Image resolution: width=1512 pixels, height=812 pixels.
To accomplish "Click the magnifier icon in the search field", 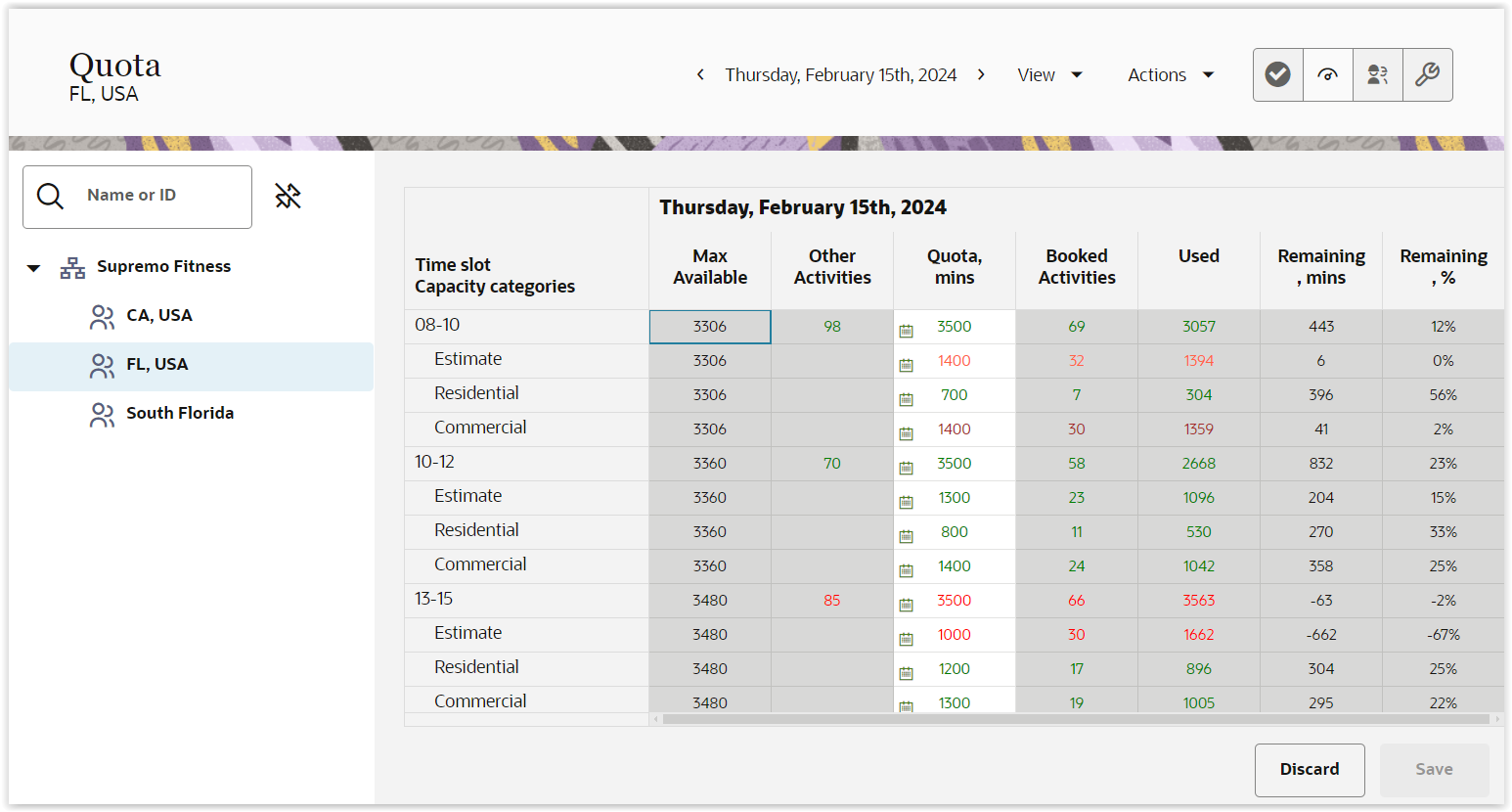I will point(50,196).
